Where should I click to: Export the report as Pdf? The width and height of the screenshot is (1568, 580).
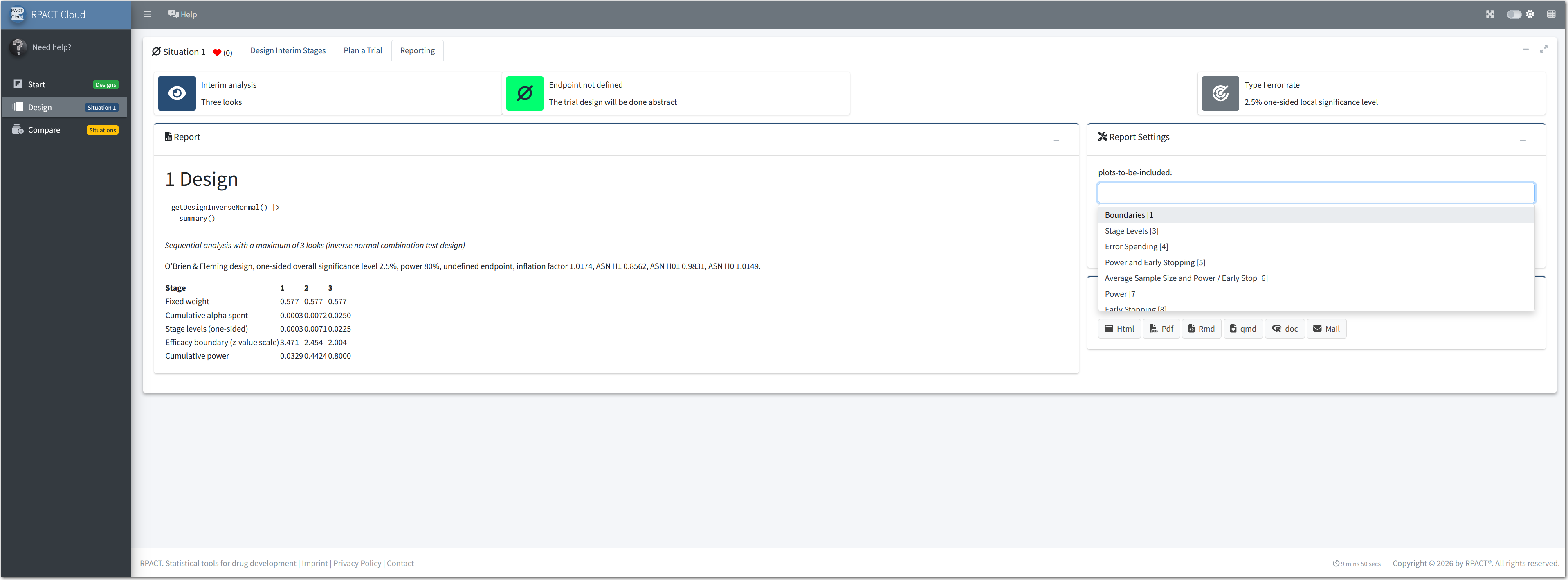click(x=1161, y=329)
